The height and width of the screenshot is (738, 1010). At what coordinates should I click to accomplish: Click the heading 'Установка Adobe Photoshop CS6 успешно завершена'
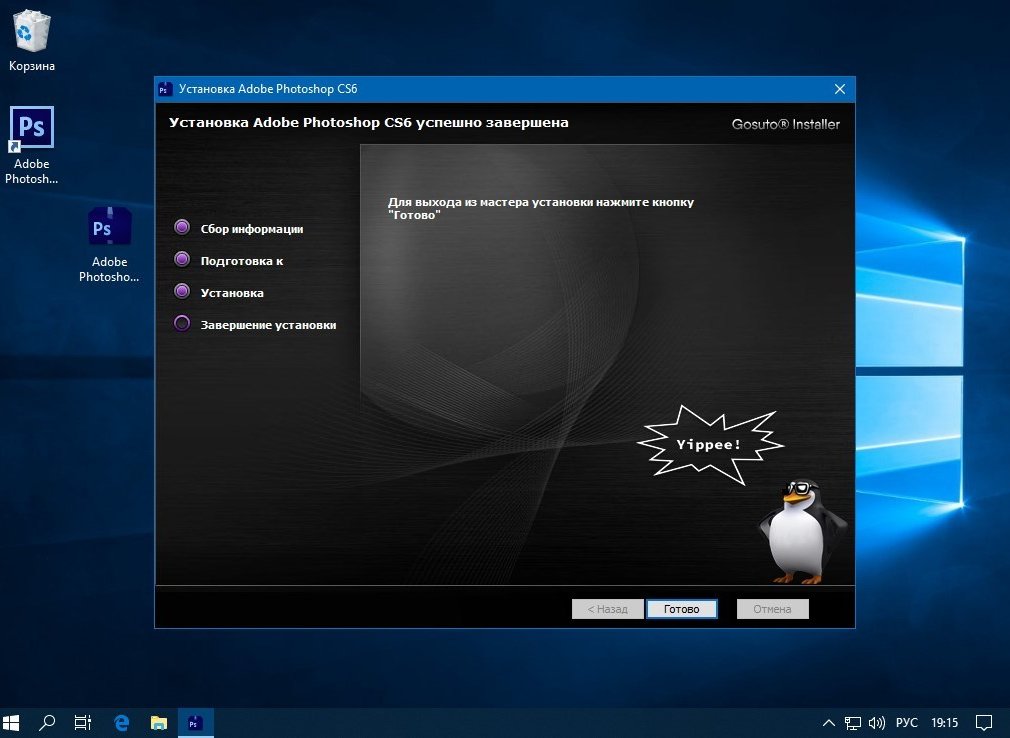coord(368,122)
